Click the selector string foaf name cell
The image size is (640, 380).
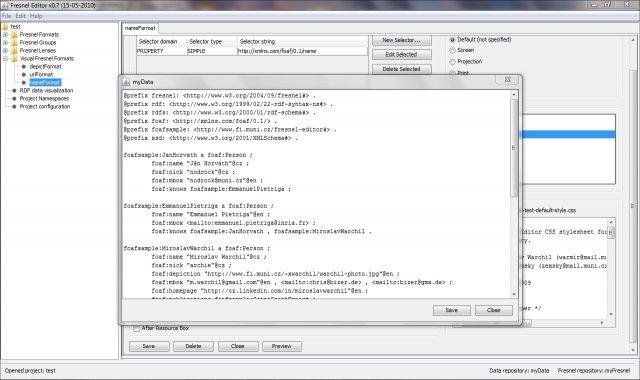coord(302,51)
